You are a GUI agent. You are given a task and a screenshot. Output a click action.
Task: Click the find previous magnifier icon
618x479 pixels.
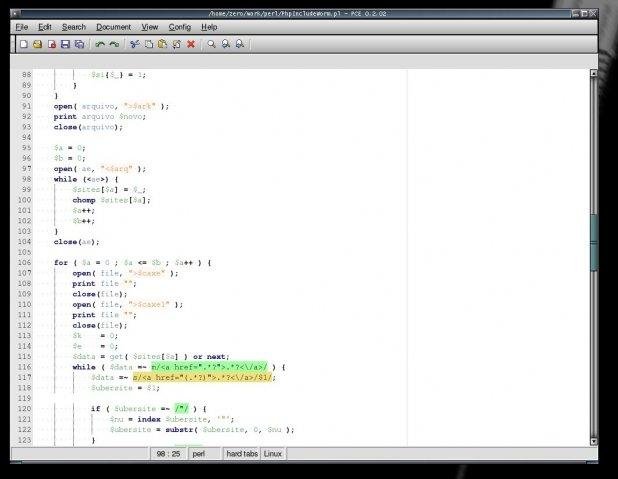coord(225,44)
